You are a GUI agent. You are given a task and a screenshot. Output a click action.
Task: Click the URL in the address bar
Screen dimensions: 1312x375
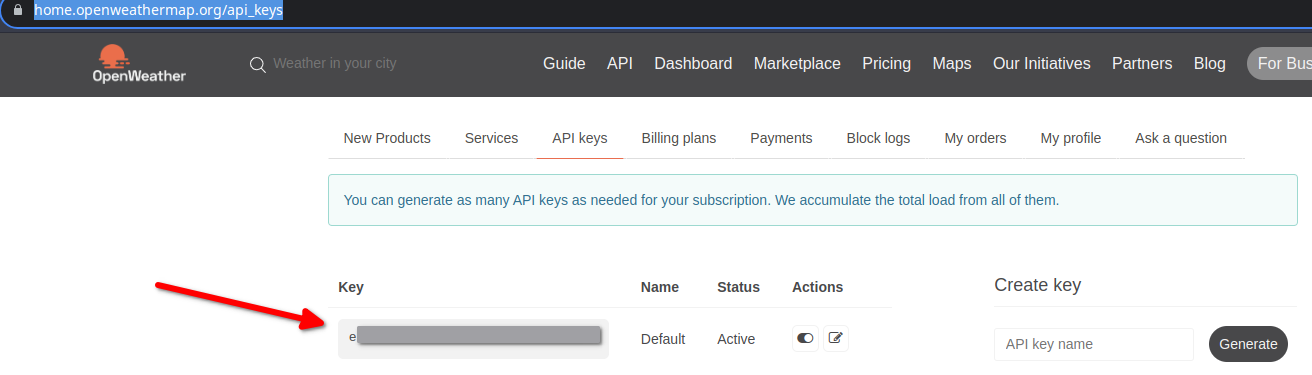(x=158, y=11)
